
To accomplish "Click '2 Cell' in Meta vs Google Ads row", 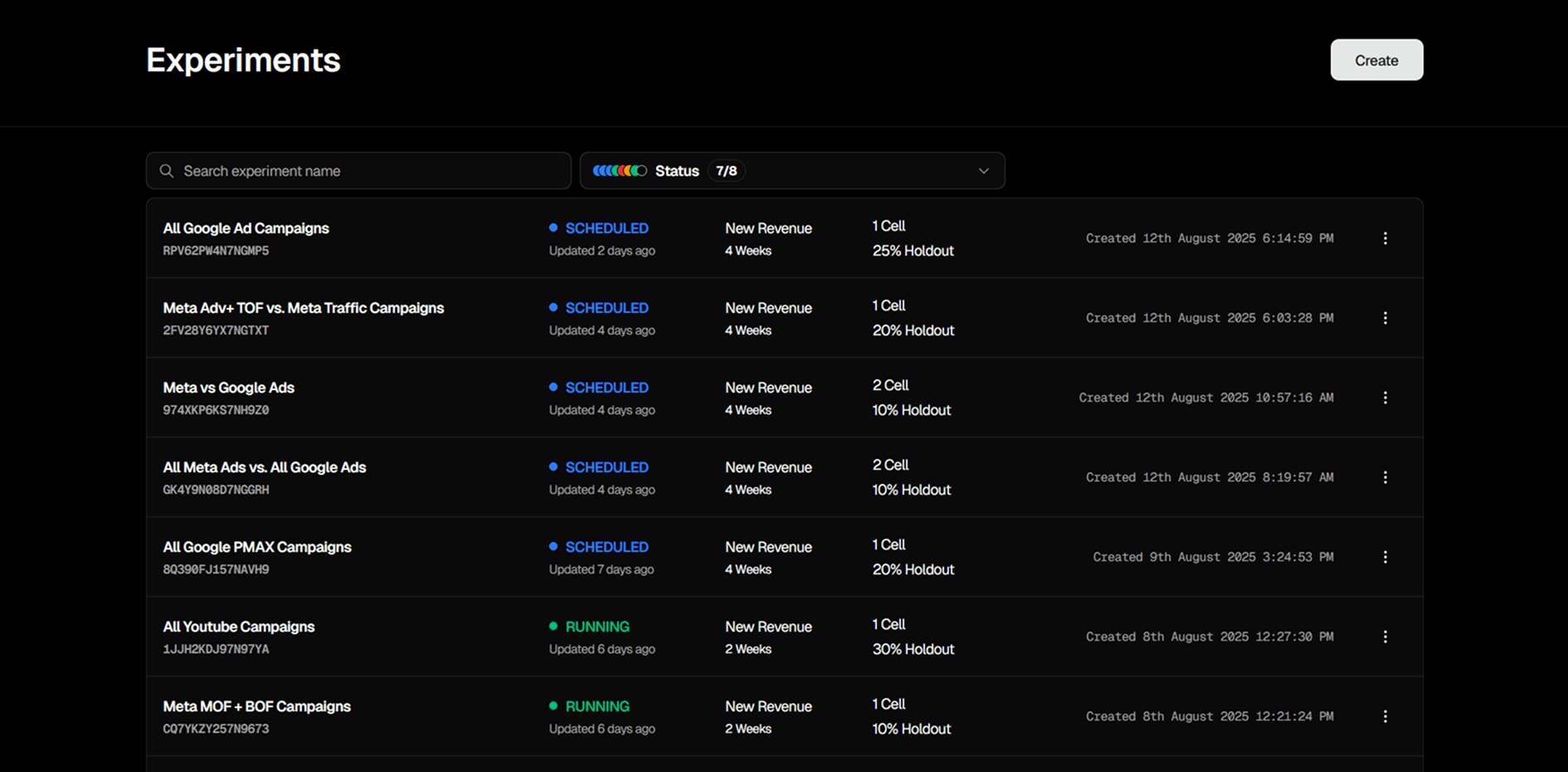I will (x=890, y=385).
